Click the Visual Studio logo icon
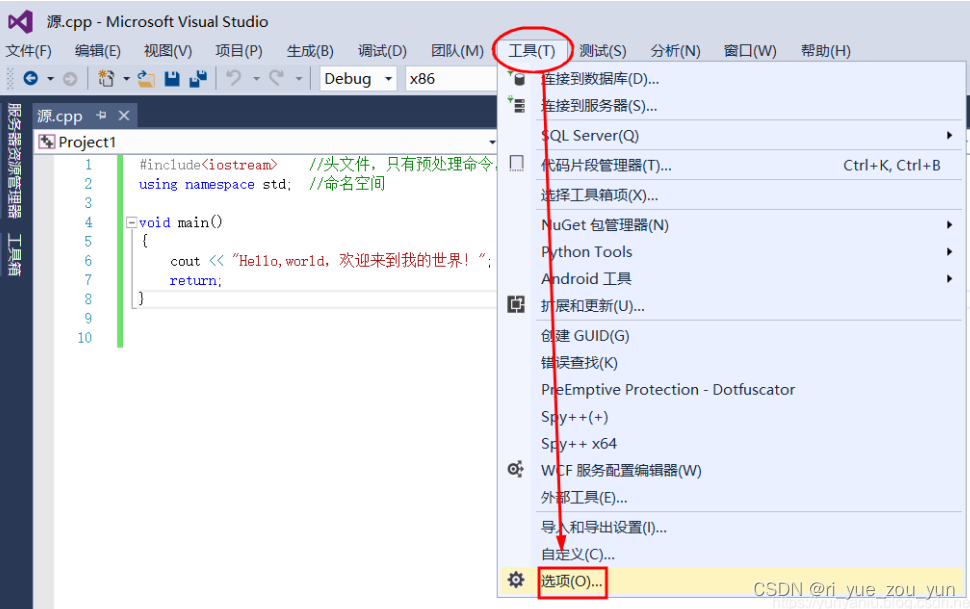Image resolution: width=970 pixels, height=609 pixels. (20, 22)
